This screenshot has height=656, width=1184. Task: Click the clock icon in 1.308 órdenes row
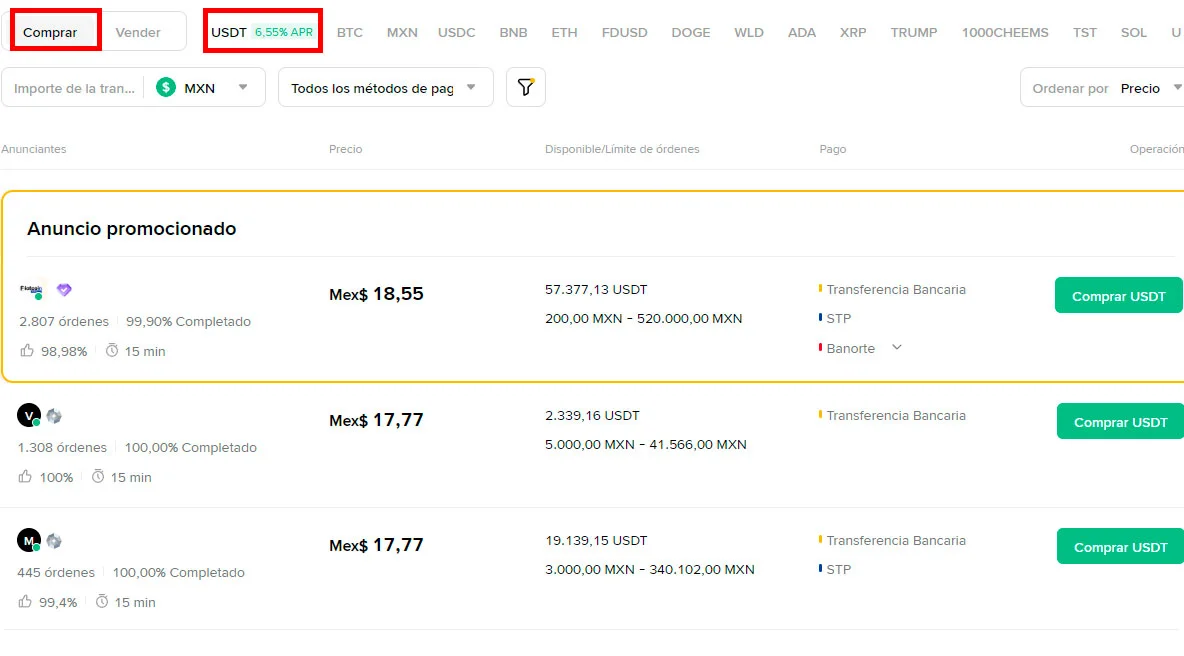click(x=98, y=476)
